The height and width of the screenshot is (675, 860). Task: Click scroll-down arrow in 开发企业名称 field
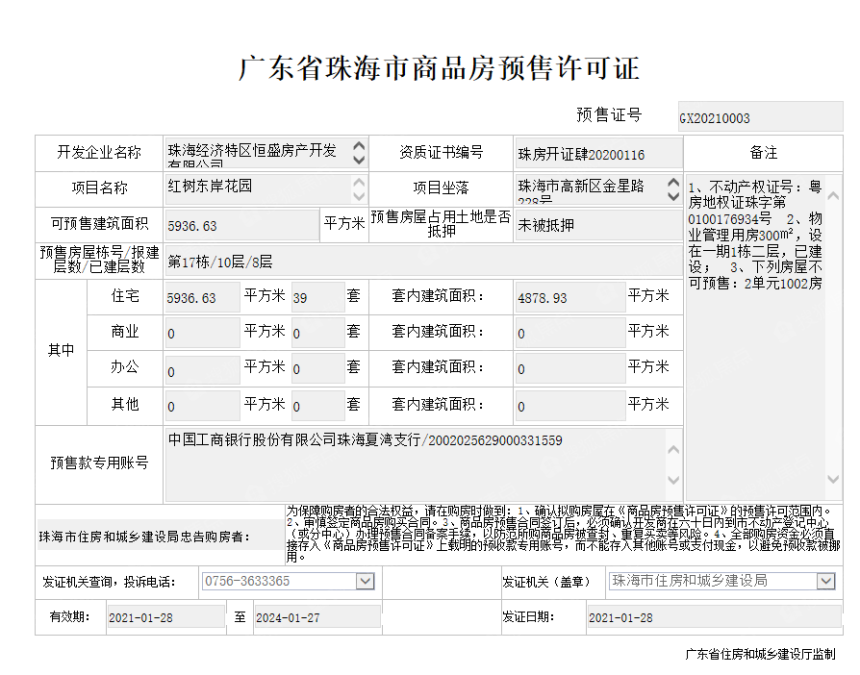(x=359, y=160)
